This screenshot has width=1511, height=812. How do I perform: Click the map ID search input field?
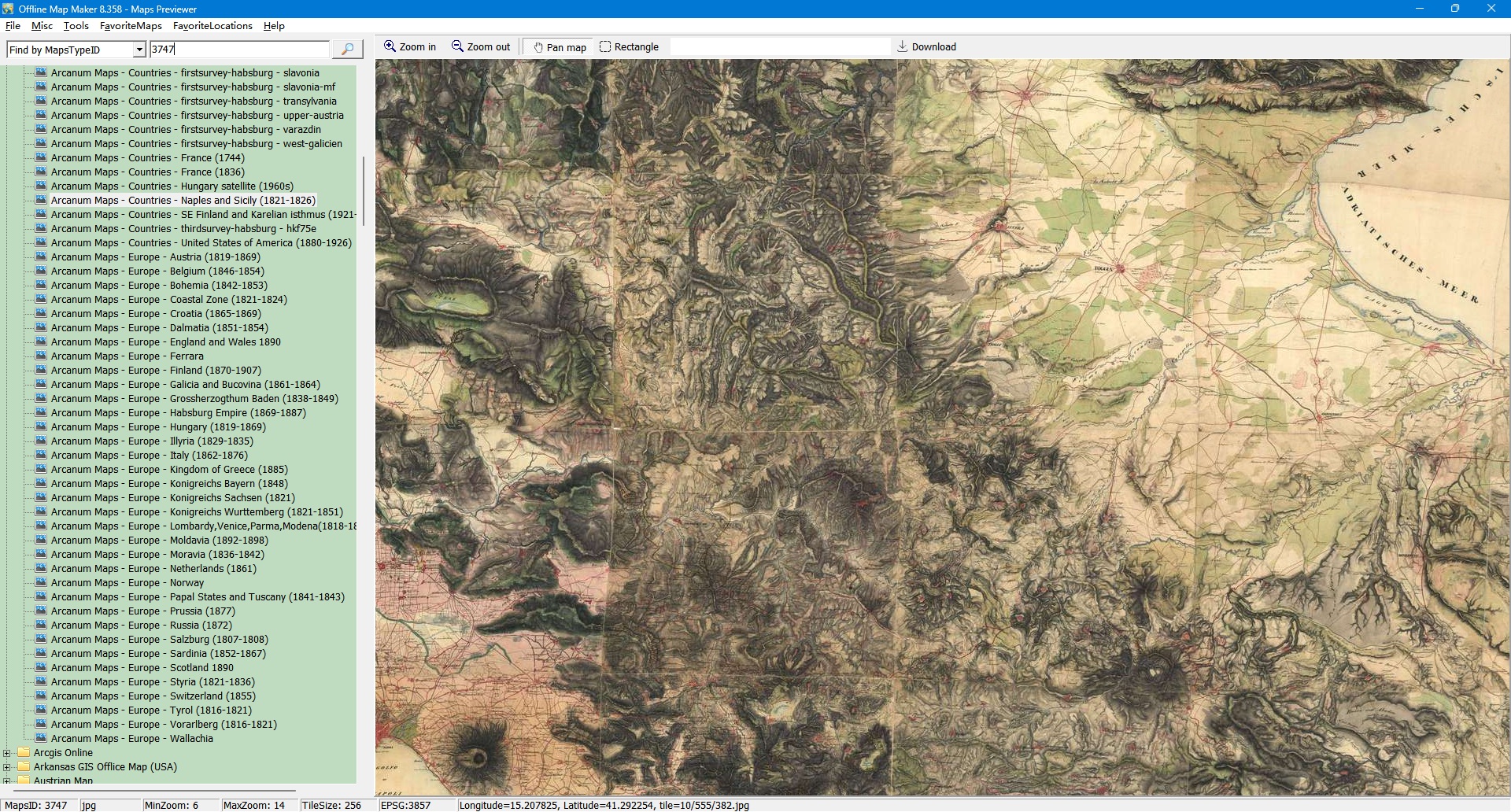point(239,50)
